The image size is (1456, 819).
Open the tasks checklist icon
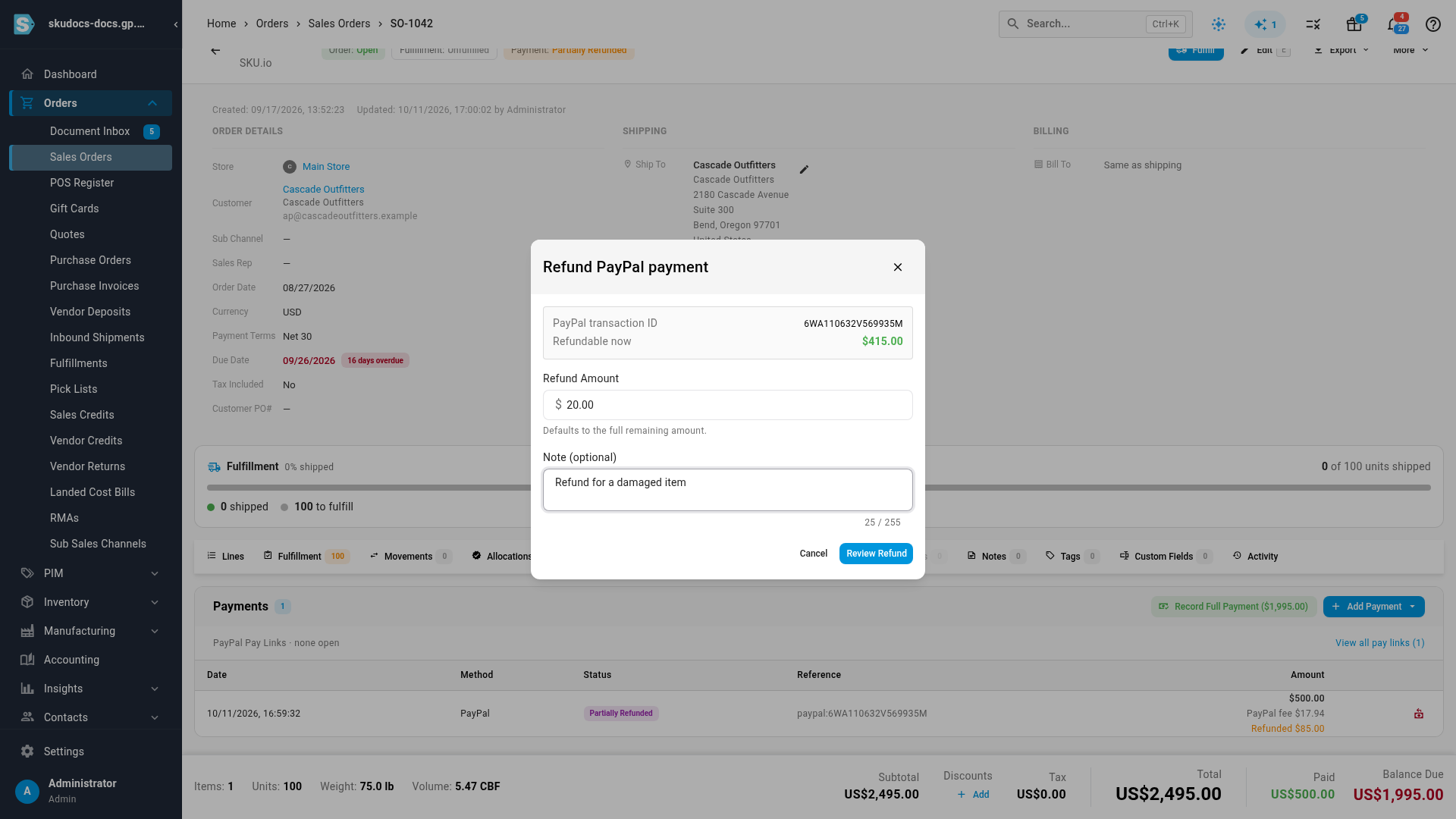click(x=1313, y=24)
